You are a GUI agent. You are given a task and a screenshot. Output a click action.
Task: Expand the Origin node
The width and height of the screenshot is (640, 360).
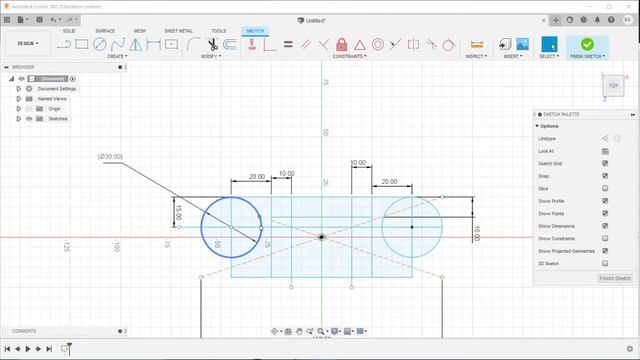(x=18, y=109)
